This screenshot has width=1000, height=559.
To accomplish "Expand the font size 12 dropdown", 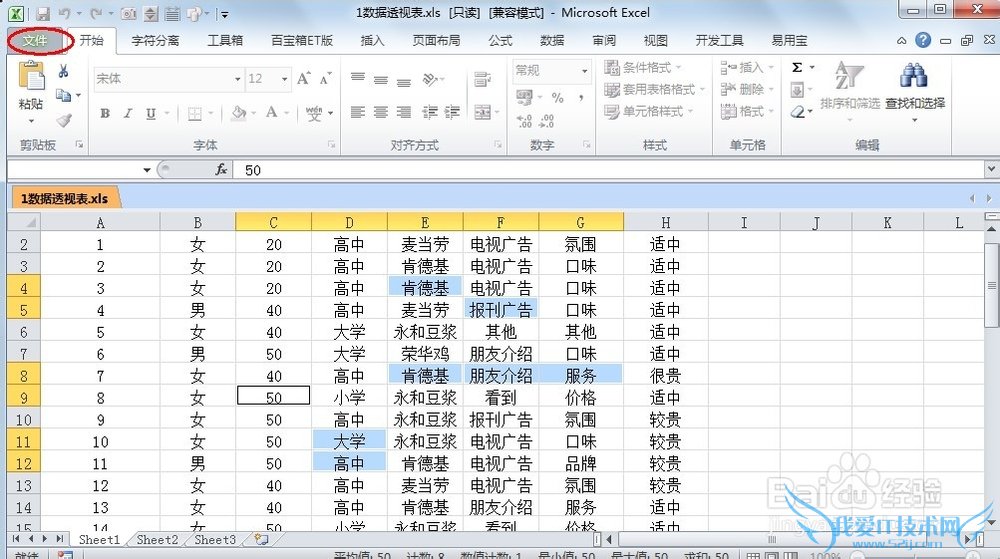I will (x=284, y=79).
